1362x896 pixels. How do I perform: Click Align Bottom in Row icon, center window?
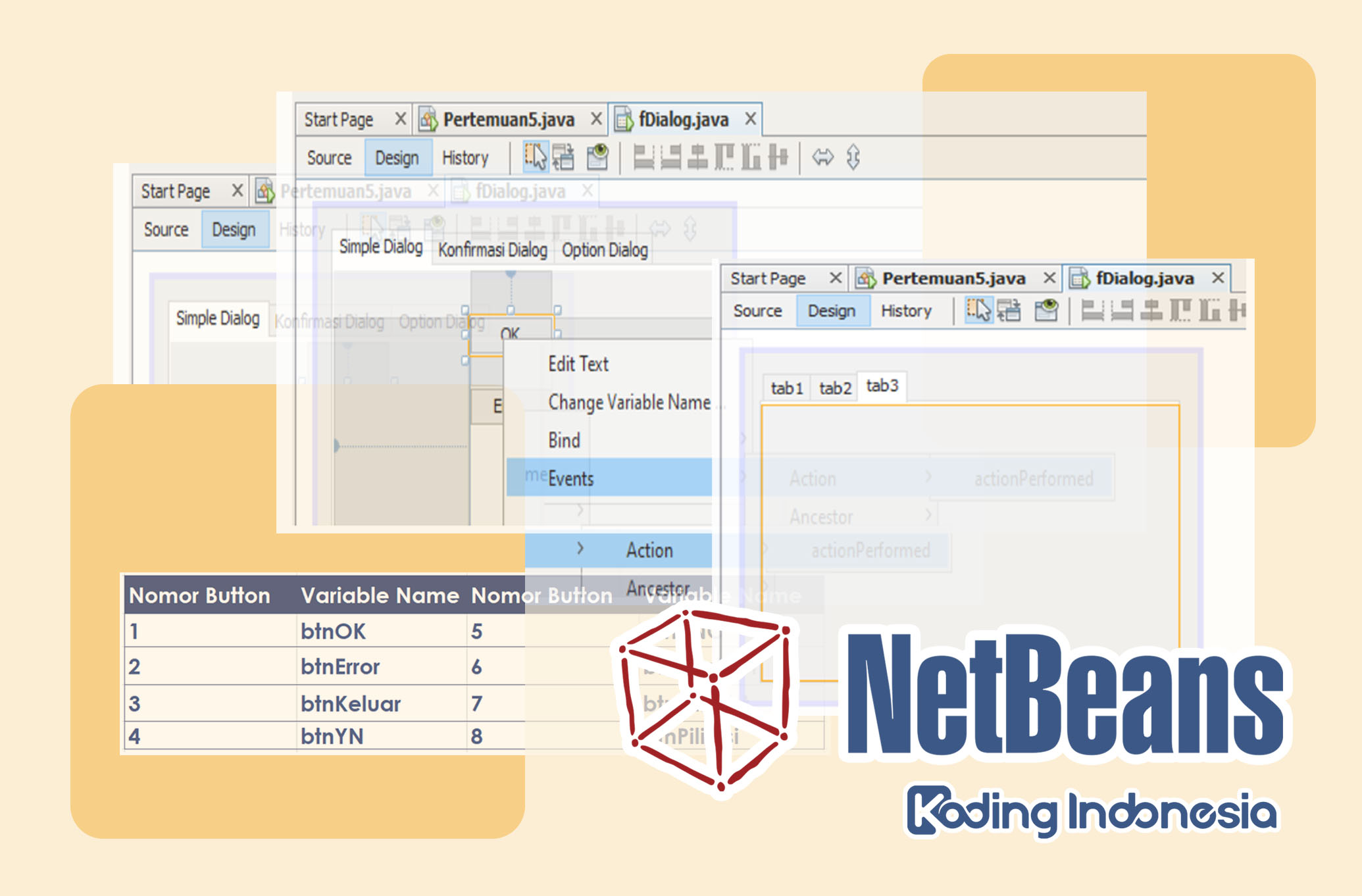coord(750,157)
